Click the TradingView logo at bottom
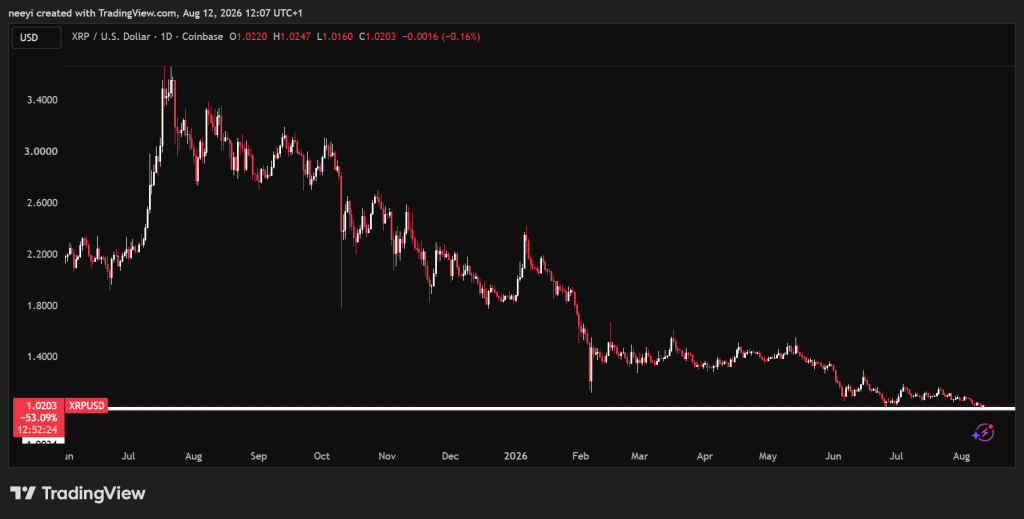The image size is (1024, 519). click(x=78, y=493)
